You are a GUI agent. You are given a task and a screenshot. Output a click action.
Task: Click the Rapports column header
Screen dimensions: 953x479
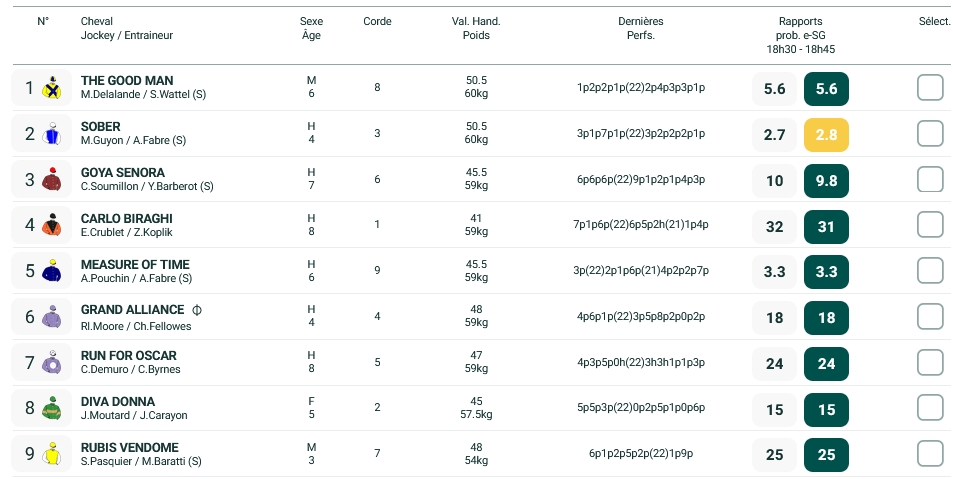point(800,21)
